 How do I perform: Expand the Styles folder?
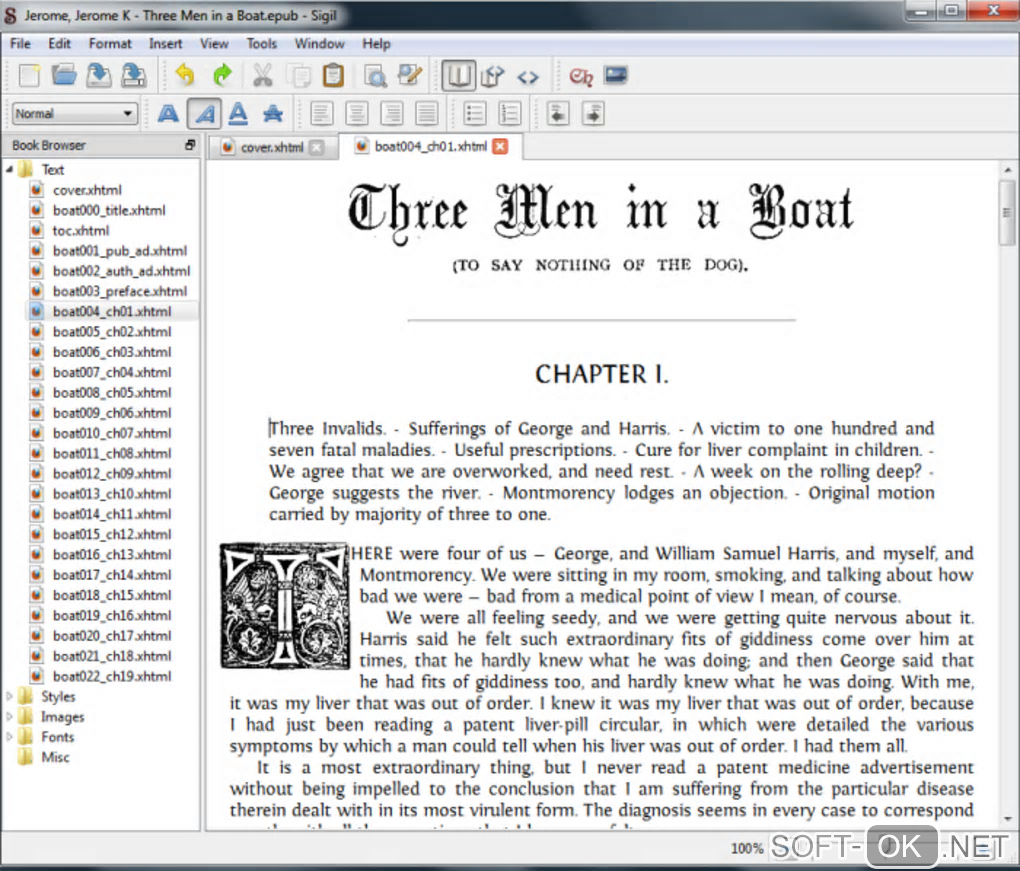pyautogui.click(x=9, y=697)
